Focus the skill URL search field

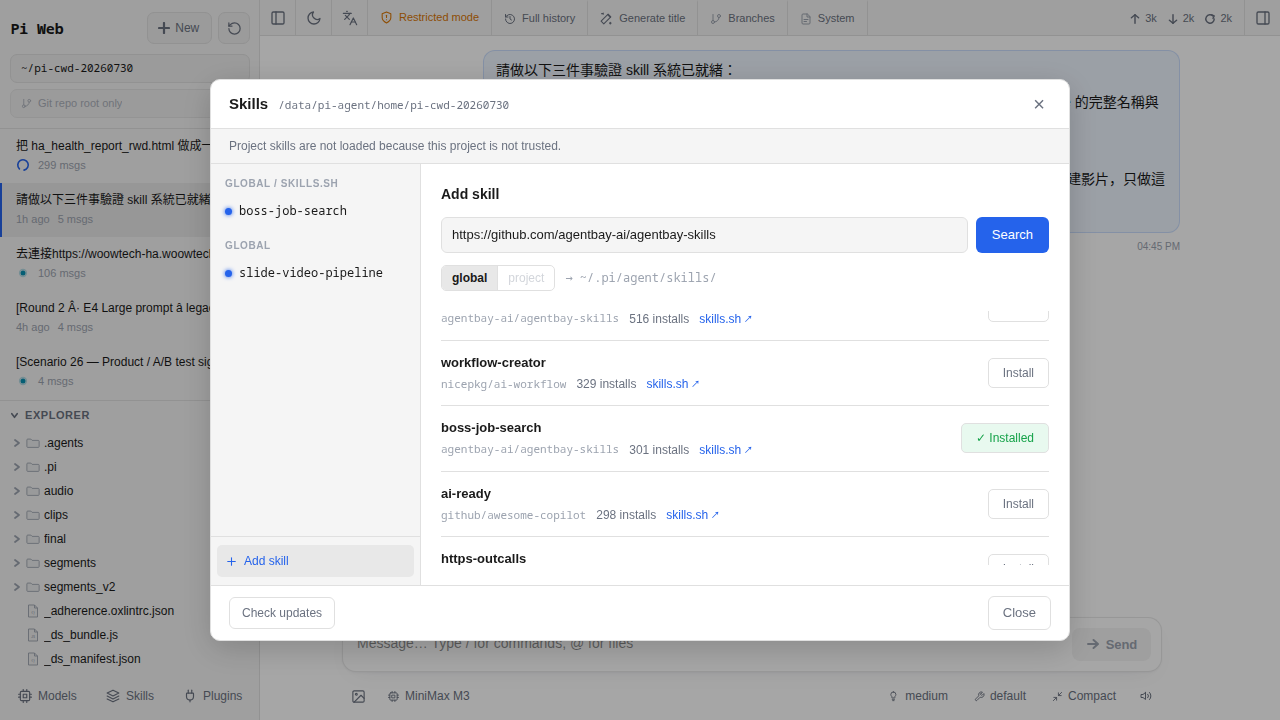(704, 235)
